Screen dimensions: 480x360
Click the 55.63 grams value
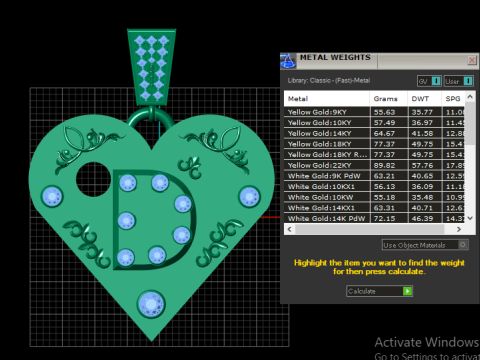click(384, 112)
